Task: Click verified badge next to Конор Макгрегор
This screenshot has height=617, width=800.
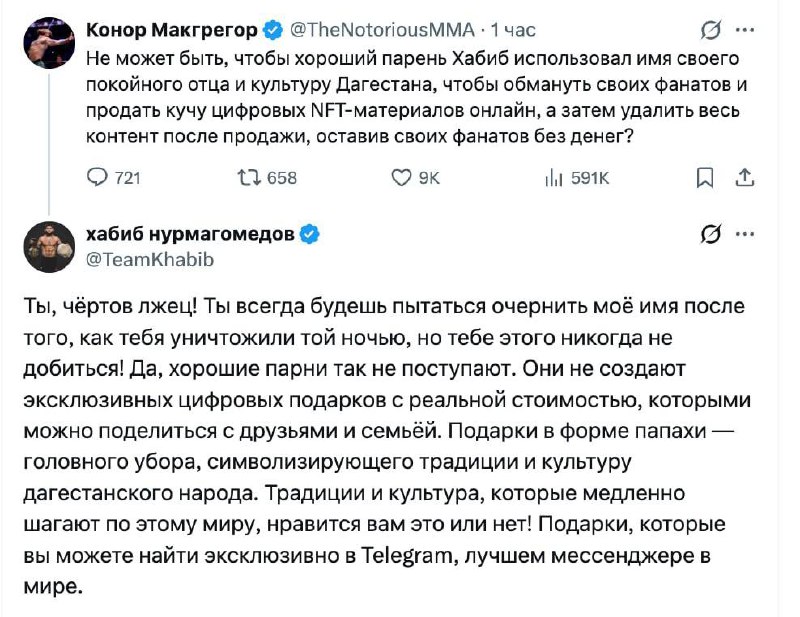Action: pos(274,28)
